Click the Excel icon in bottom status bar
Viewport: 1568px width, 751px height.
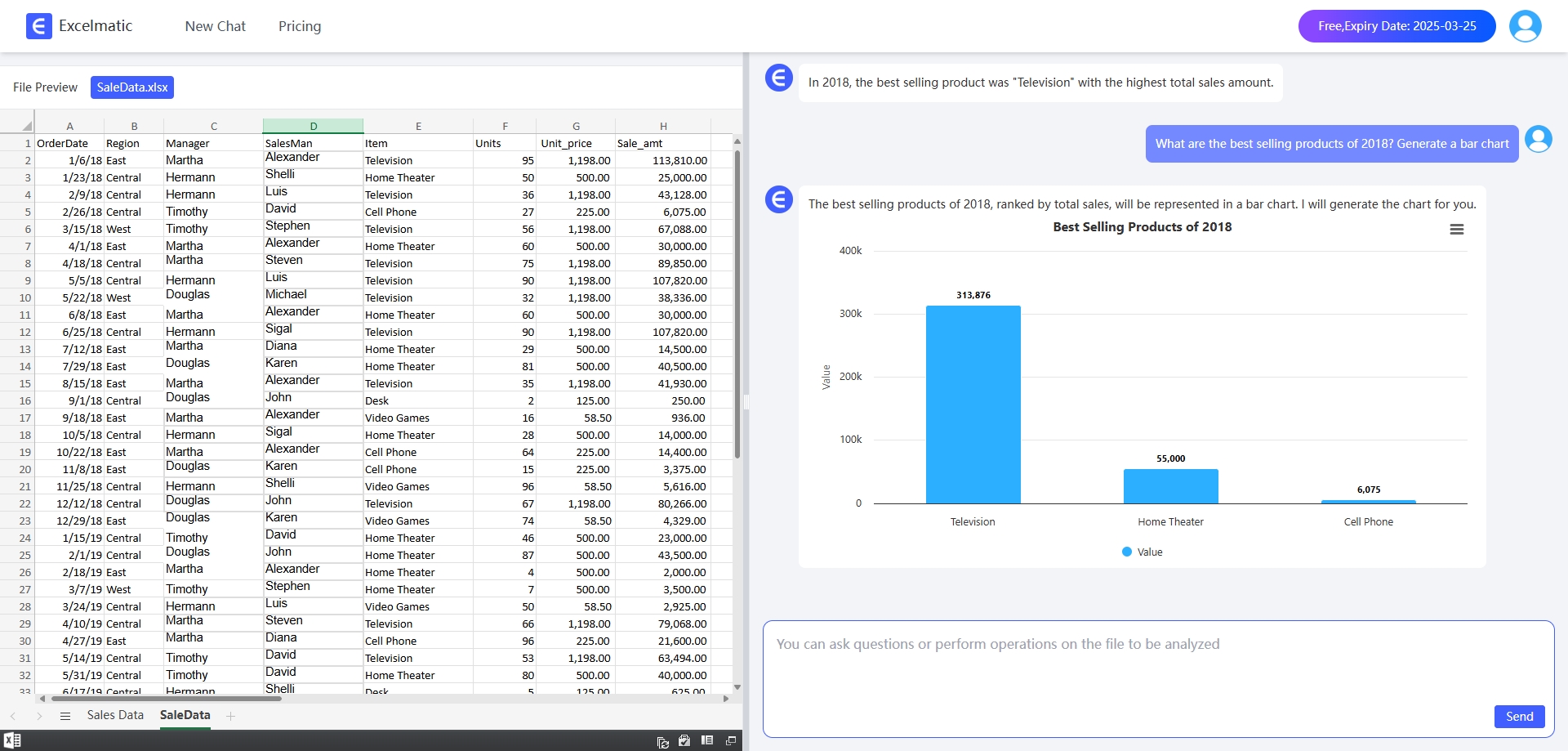coord(12,740)
